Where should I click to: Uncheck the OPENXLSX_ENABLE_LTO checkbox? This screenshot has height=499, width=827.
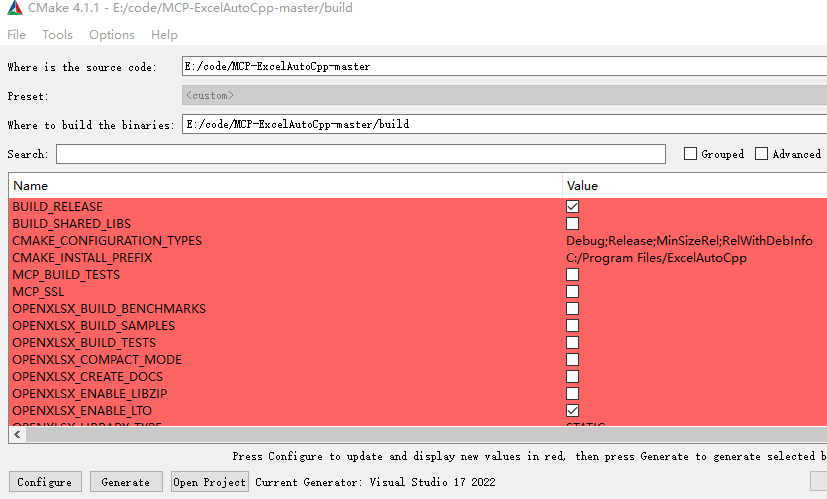tap(572, 410)
